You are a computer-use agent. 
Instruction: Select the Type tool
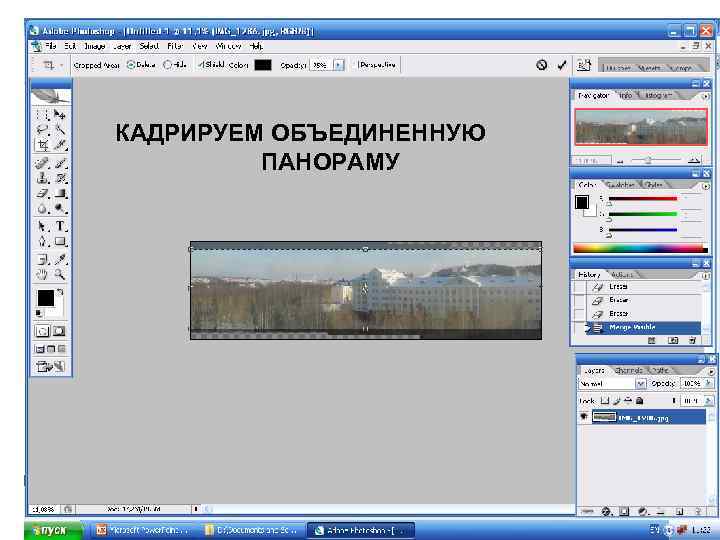point(60,226)
